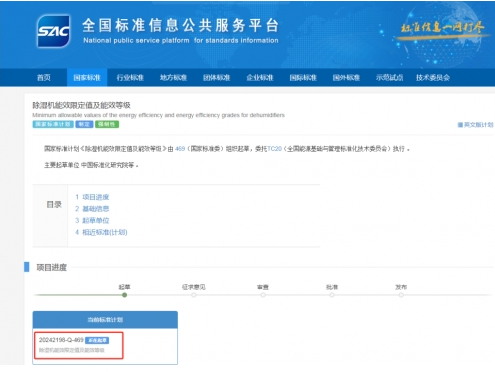
Task: Select the 当前标准计划 panel header
Action: click(x=105, y=320)
